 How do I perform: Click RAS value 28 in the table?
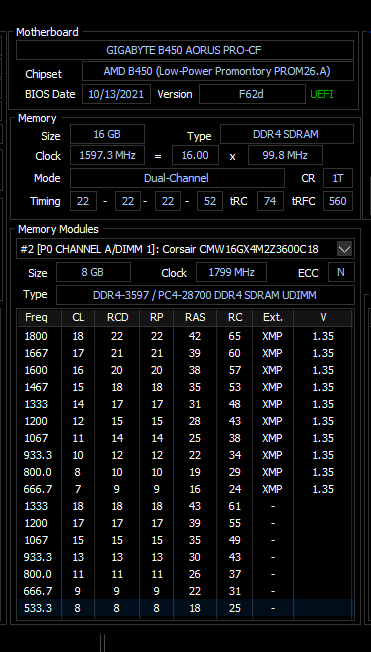(195, 421)
